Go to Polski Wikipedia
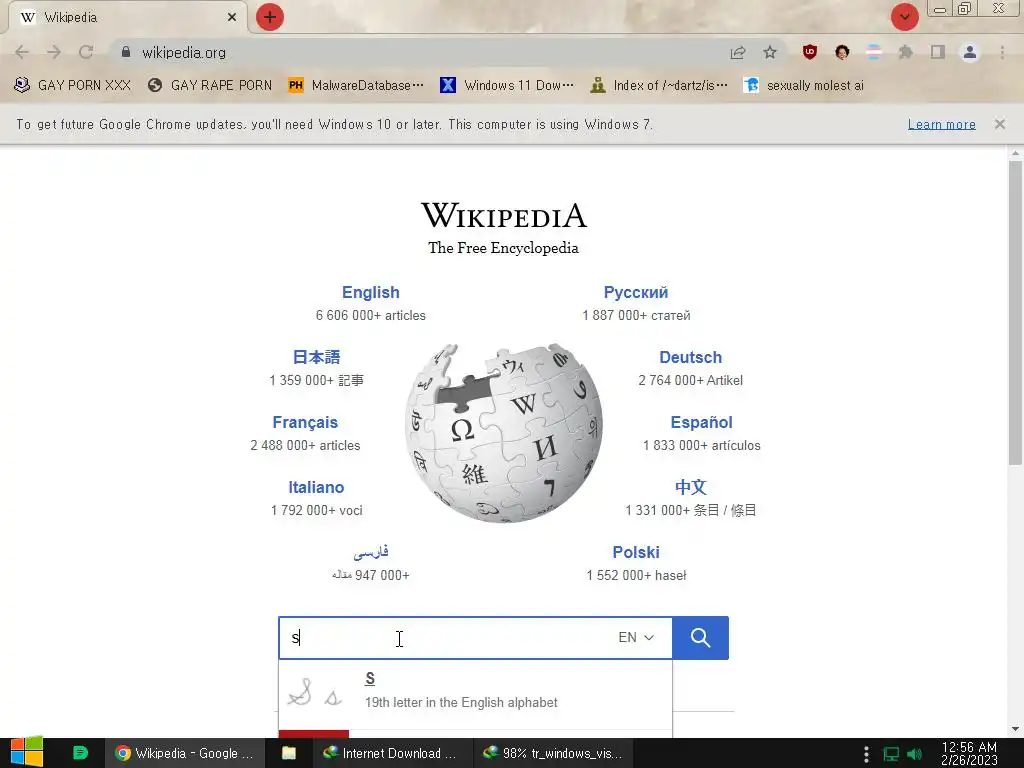1024x768 pixels. click(x=635, y=552)
